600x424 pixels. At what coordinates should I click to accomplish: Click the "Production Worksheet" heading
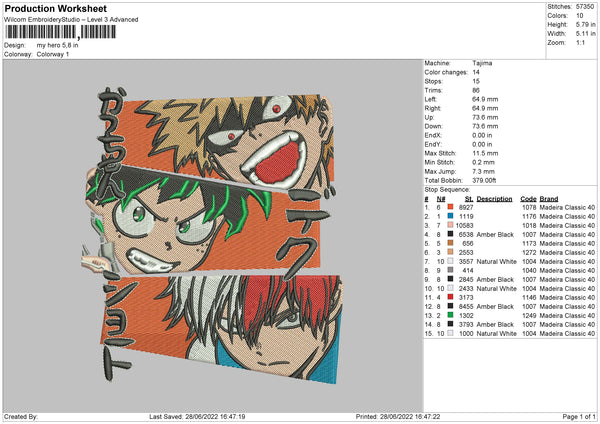coord(56,8)
